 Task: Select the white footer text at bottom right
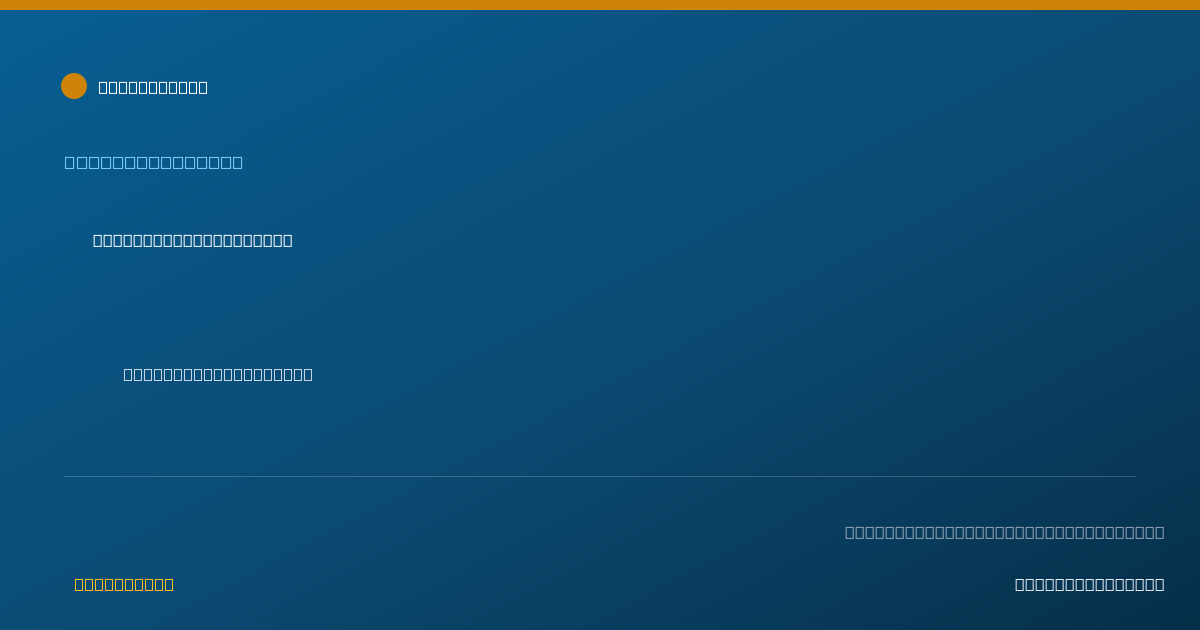1089,584
